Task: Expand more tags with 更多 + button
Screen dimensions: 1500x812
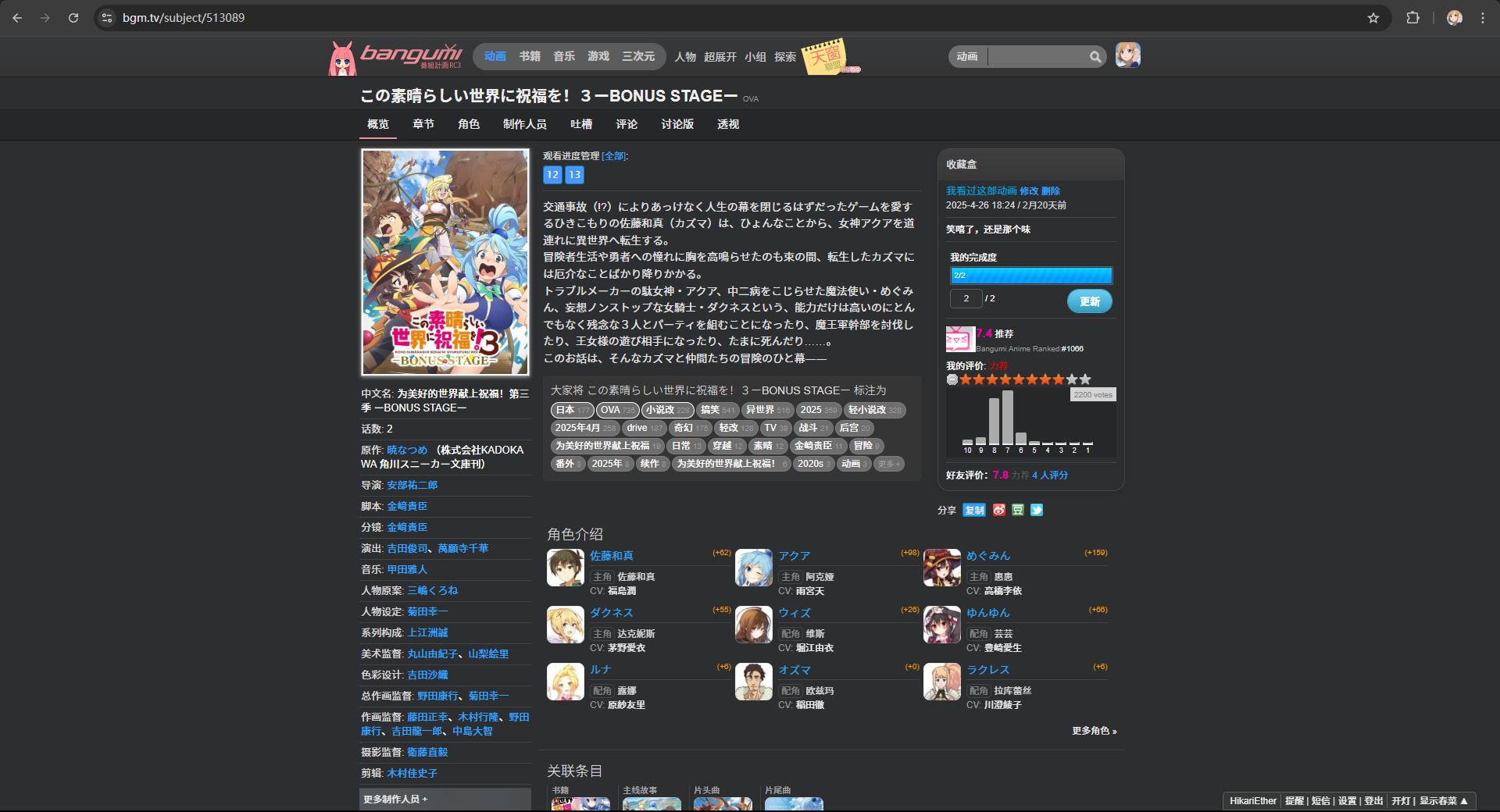Action: pos(889,464)
